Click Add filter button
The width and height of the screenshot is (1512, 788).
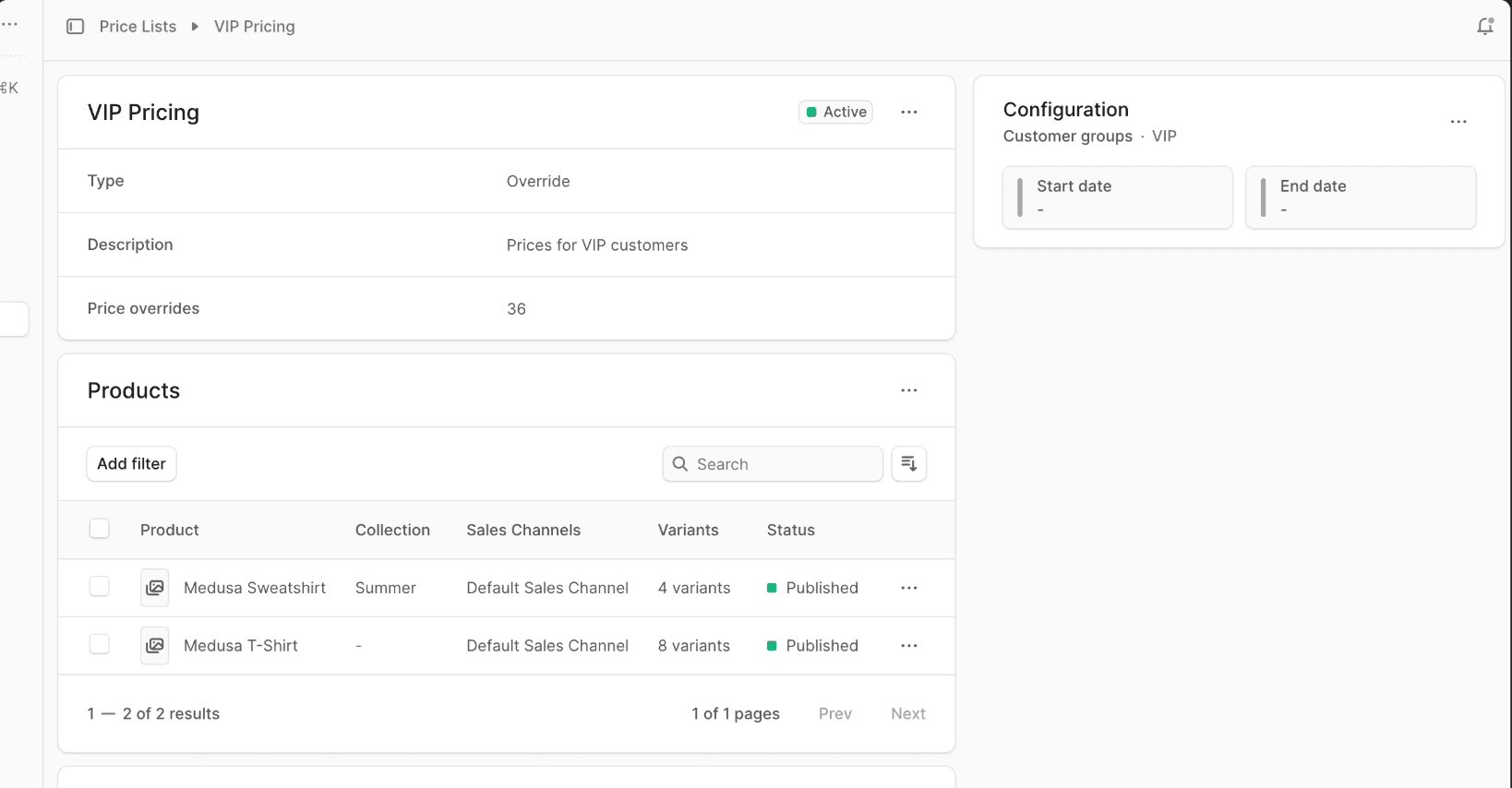tap(131, 464)
